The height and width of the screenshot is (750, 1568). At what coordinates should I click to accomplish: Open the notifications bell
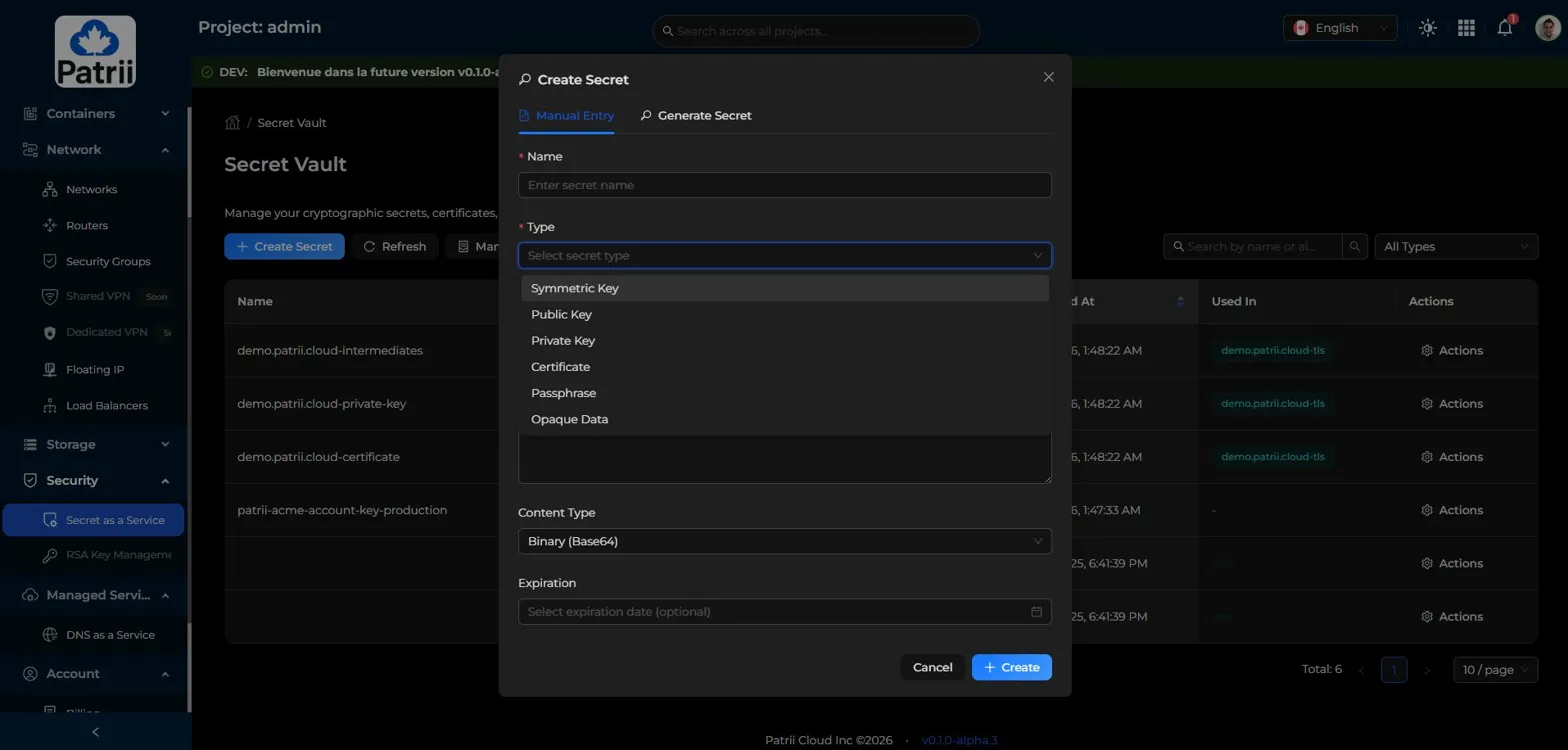point(1504,28)
